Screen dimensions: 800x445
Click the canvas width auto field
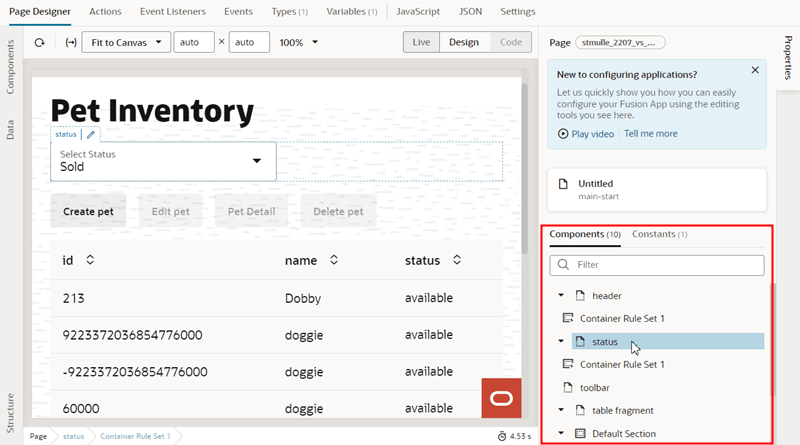point(194,42)
